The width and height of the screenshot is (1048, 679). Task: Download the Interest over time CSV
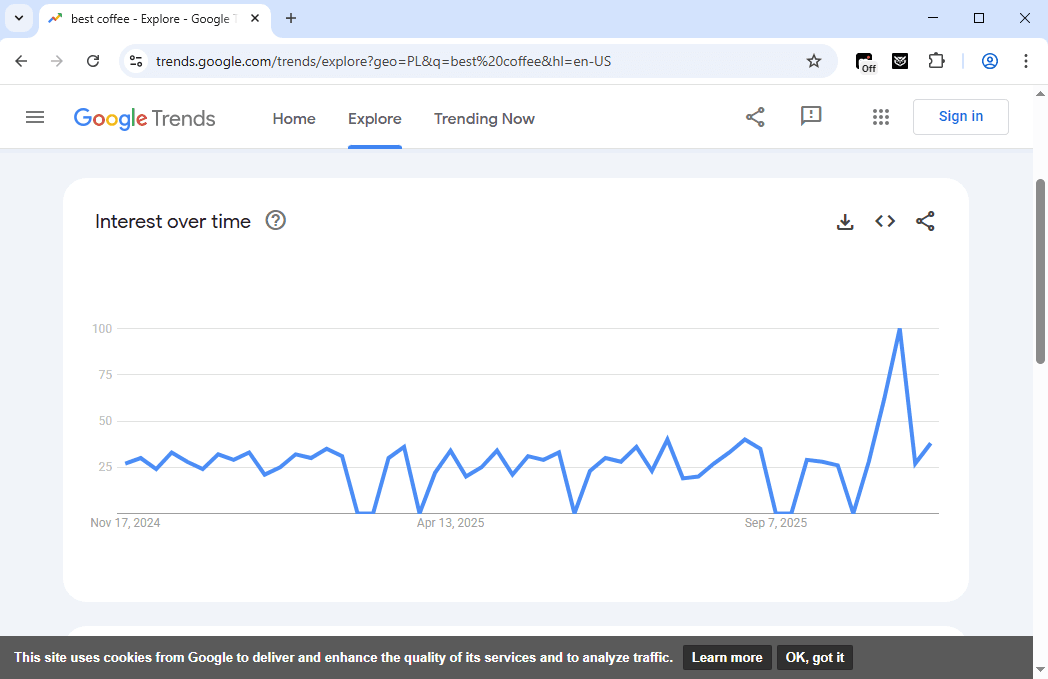click(845, 222)
